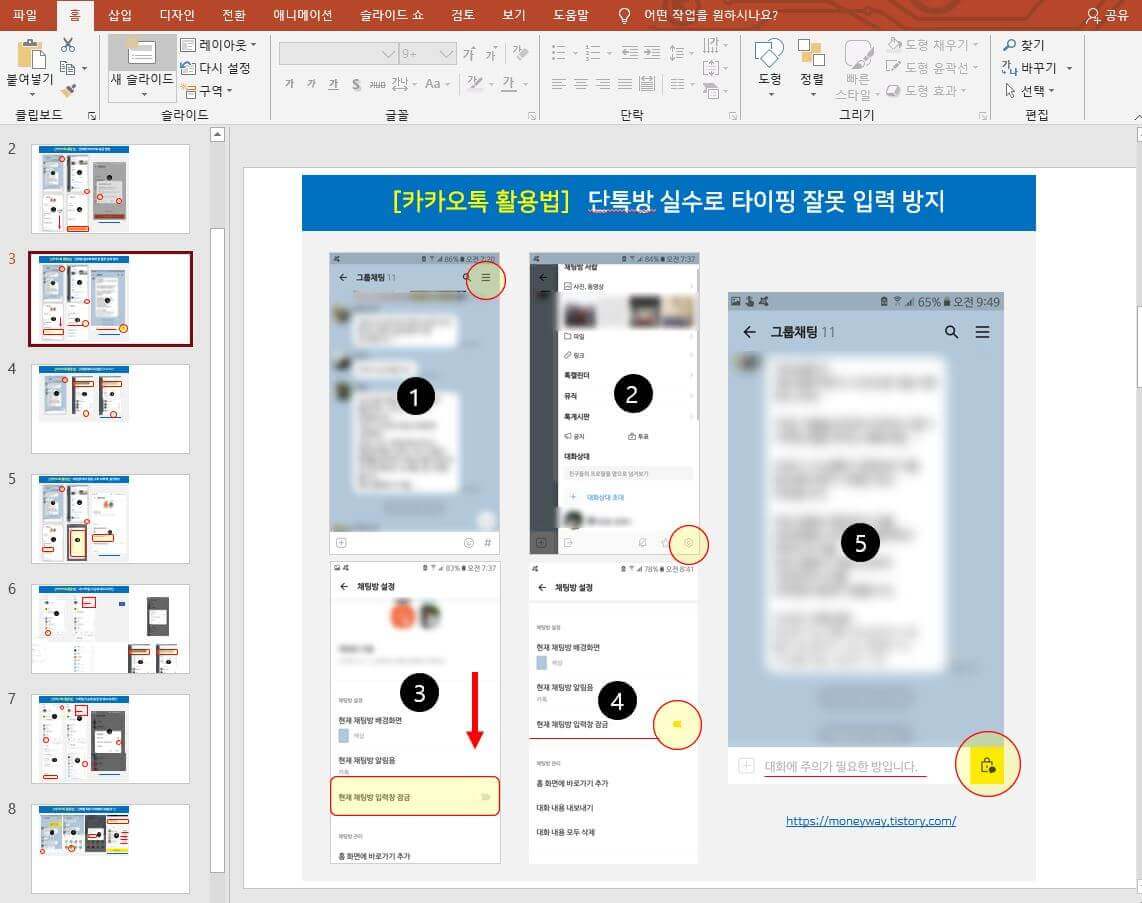Decrease the list indent level
This screenshot has width=1142, height=903.
630,52
